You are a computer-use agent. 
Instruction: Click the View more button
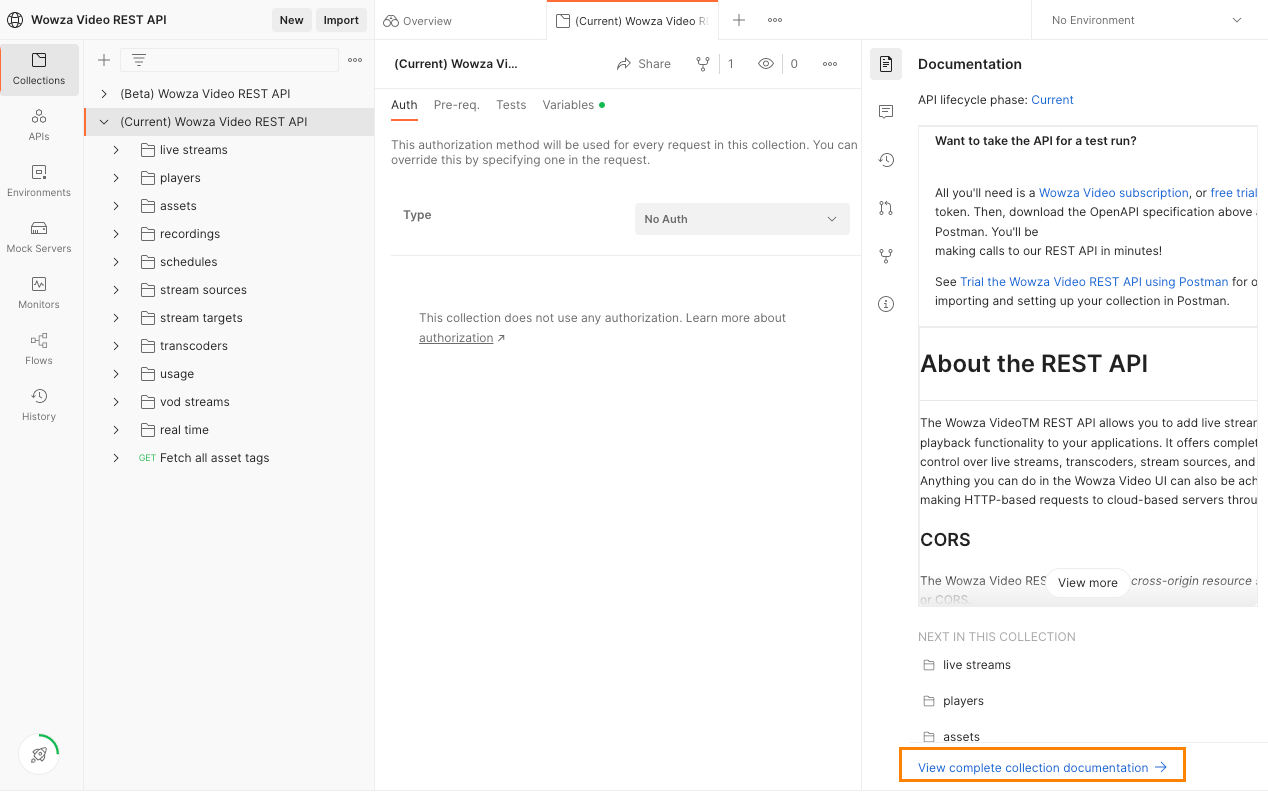coord(1087,583)
